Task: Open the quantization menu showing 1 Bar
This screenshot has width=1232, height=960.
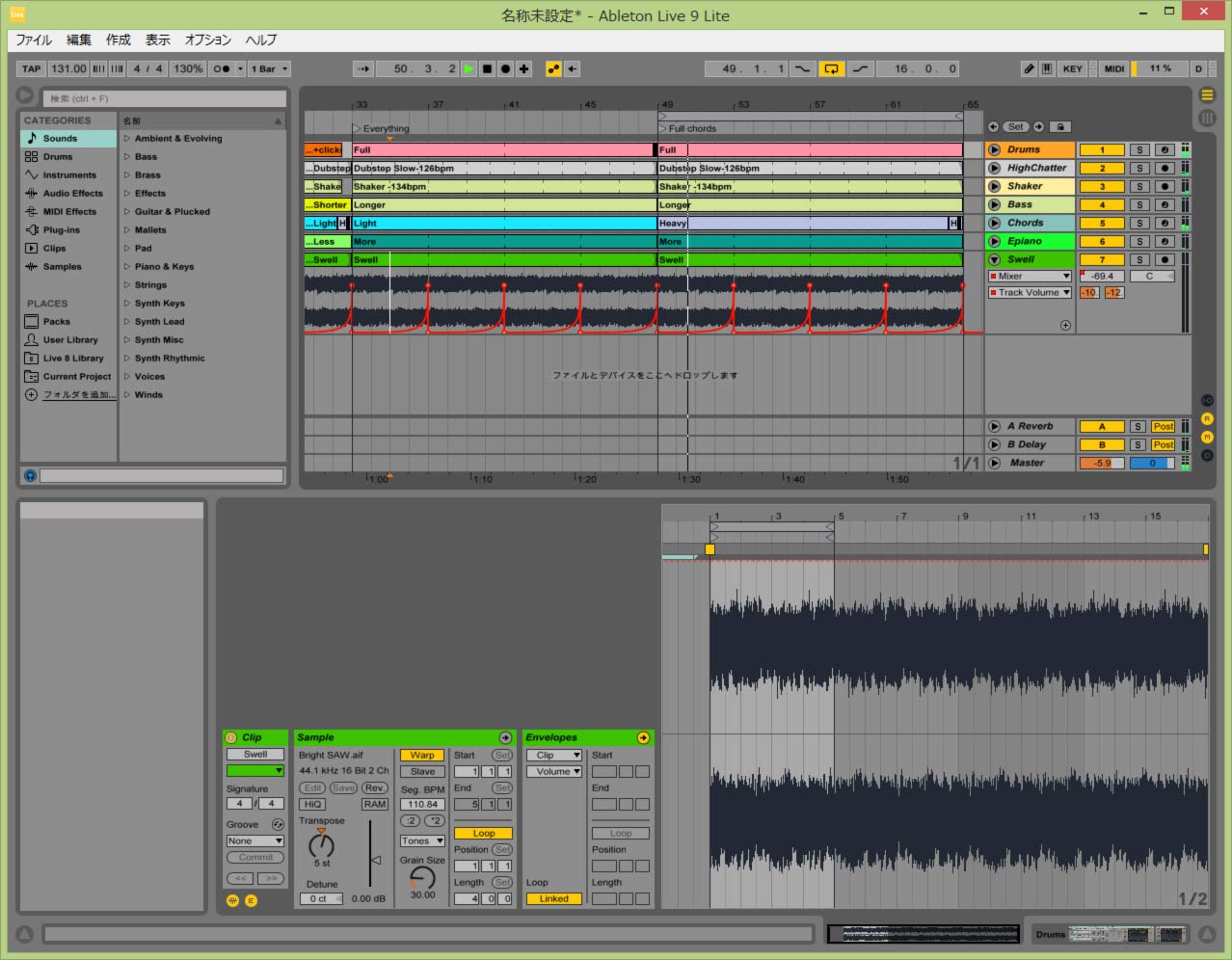Action: [x=269, y=69]
